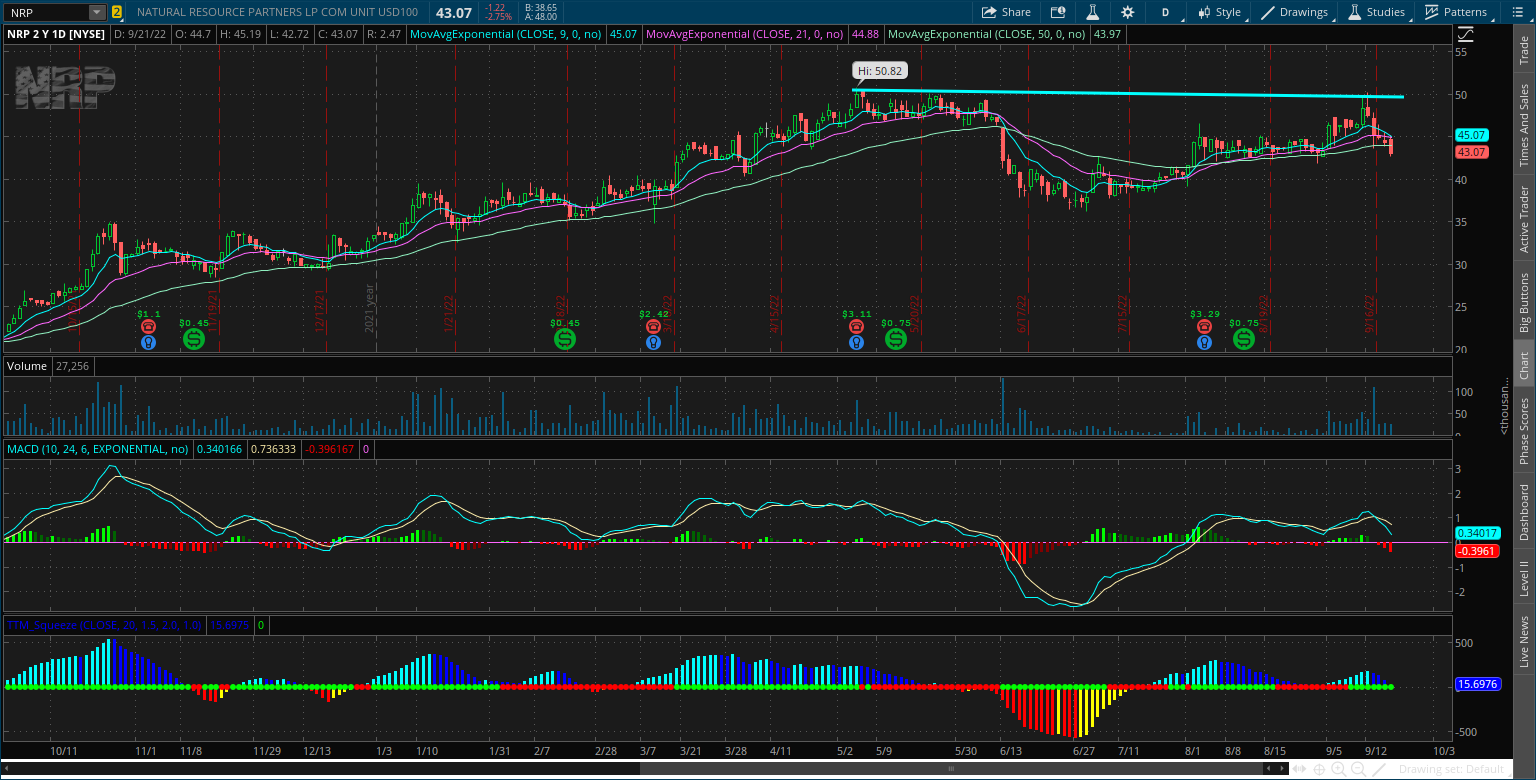Open the Drawings dropdown menu
The image size is (1536, 780).
[x=1295, y=12]
